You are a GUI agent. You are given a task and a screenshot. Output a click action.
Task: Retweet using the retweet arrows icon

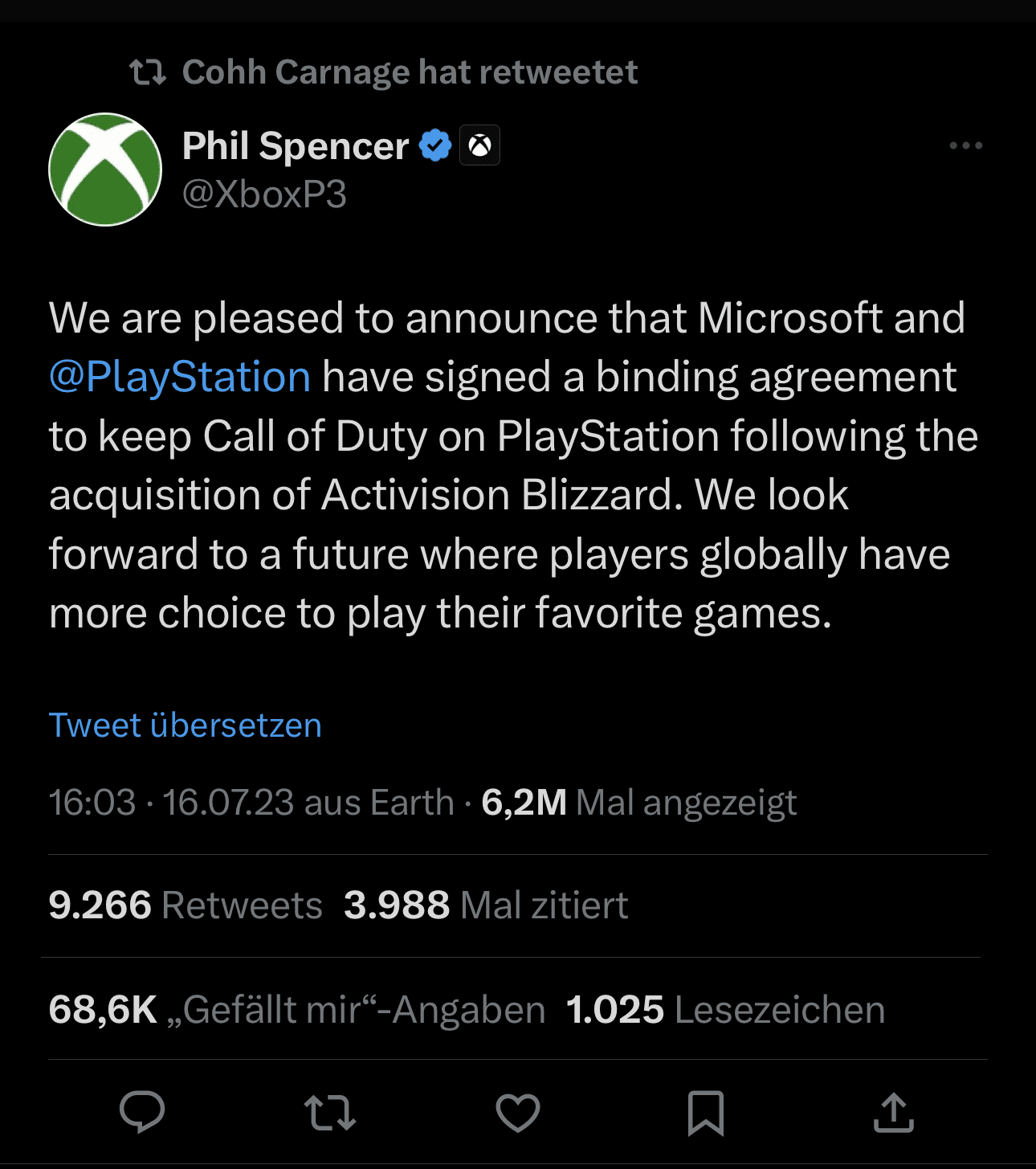click(330, 1113)
